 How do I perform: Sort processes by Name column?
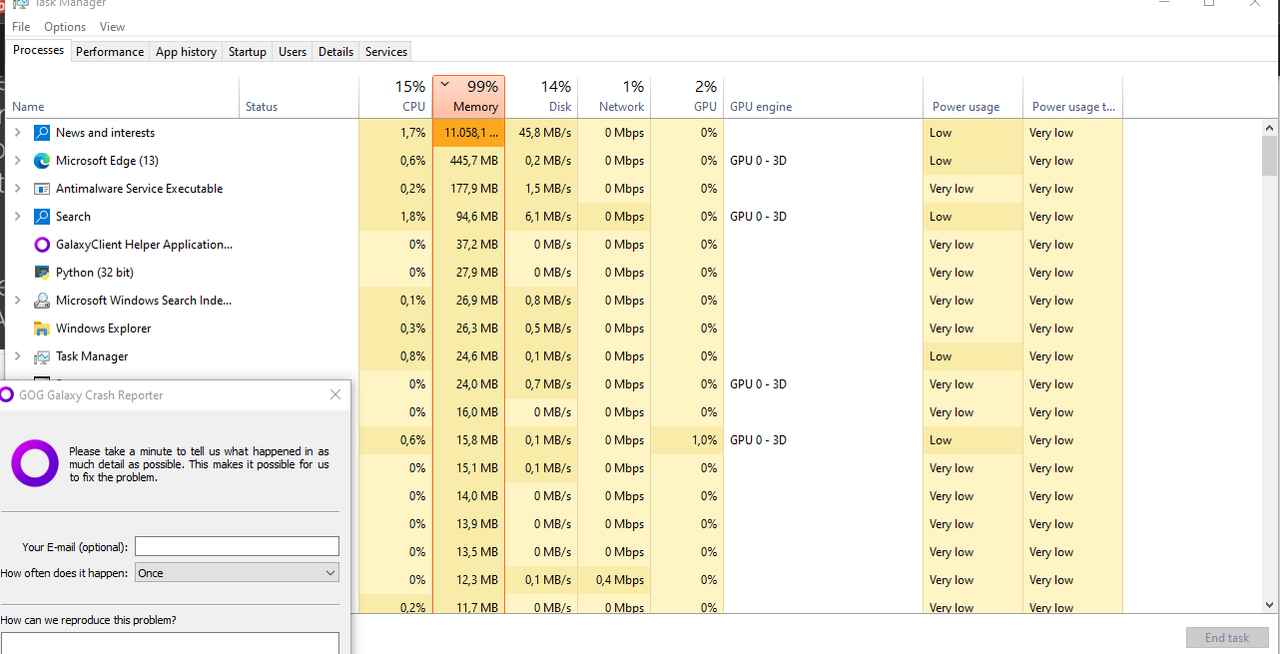pyautogui.click(x=123, y=98)
